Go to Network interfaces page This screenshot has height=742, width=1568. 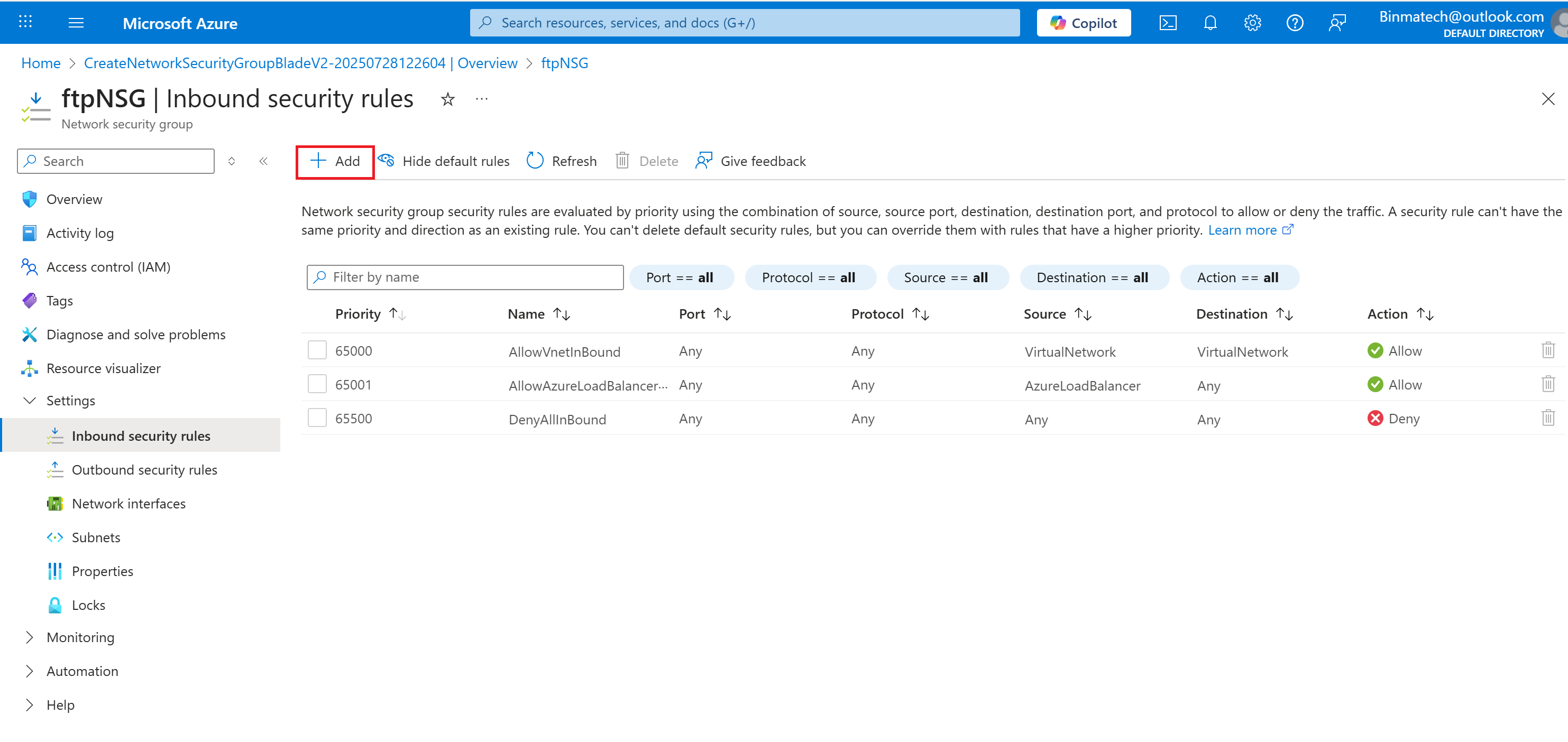(129, 504)
